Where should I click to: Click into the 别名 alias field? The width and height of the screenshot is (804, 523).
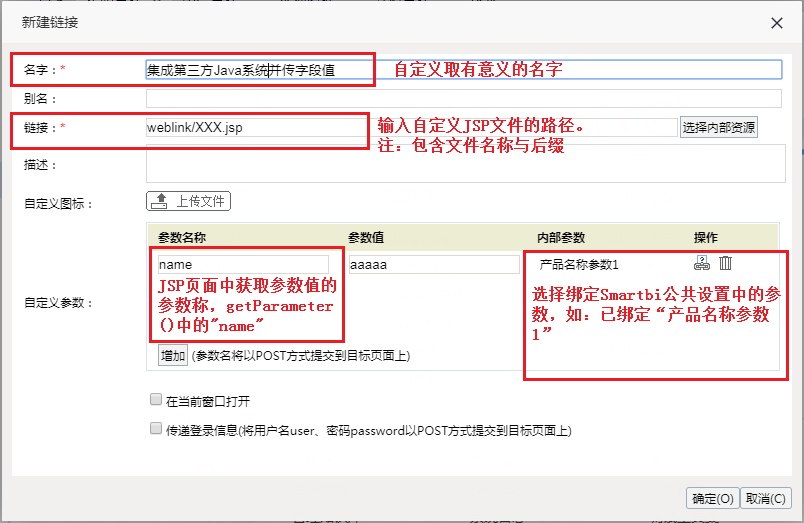(x=464, y=98)
